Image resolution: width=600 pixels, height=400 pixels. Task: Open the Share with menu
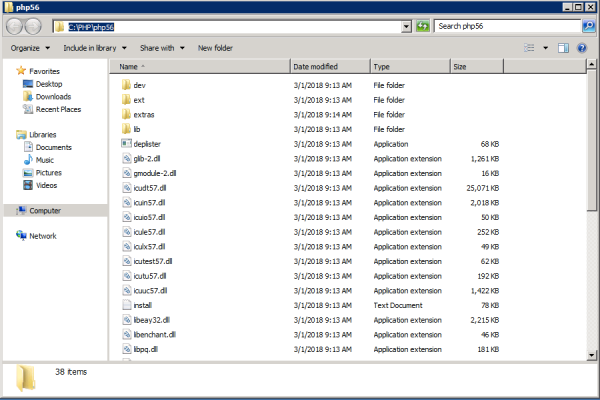162,48
